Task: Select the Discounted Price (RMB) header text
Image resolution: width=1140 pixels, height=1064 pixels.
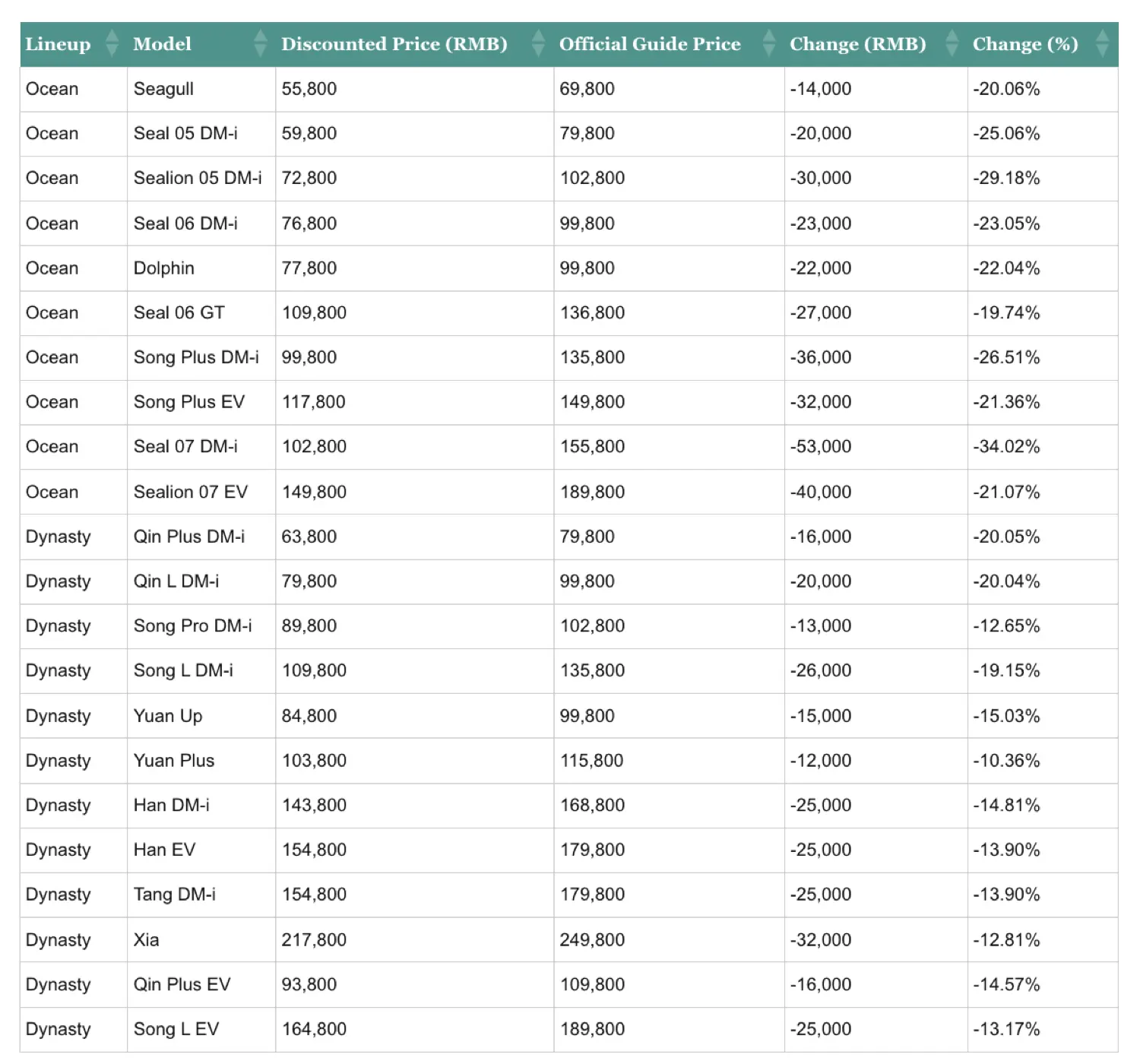Action: pos(394,44)
